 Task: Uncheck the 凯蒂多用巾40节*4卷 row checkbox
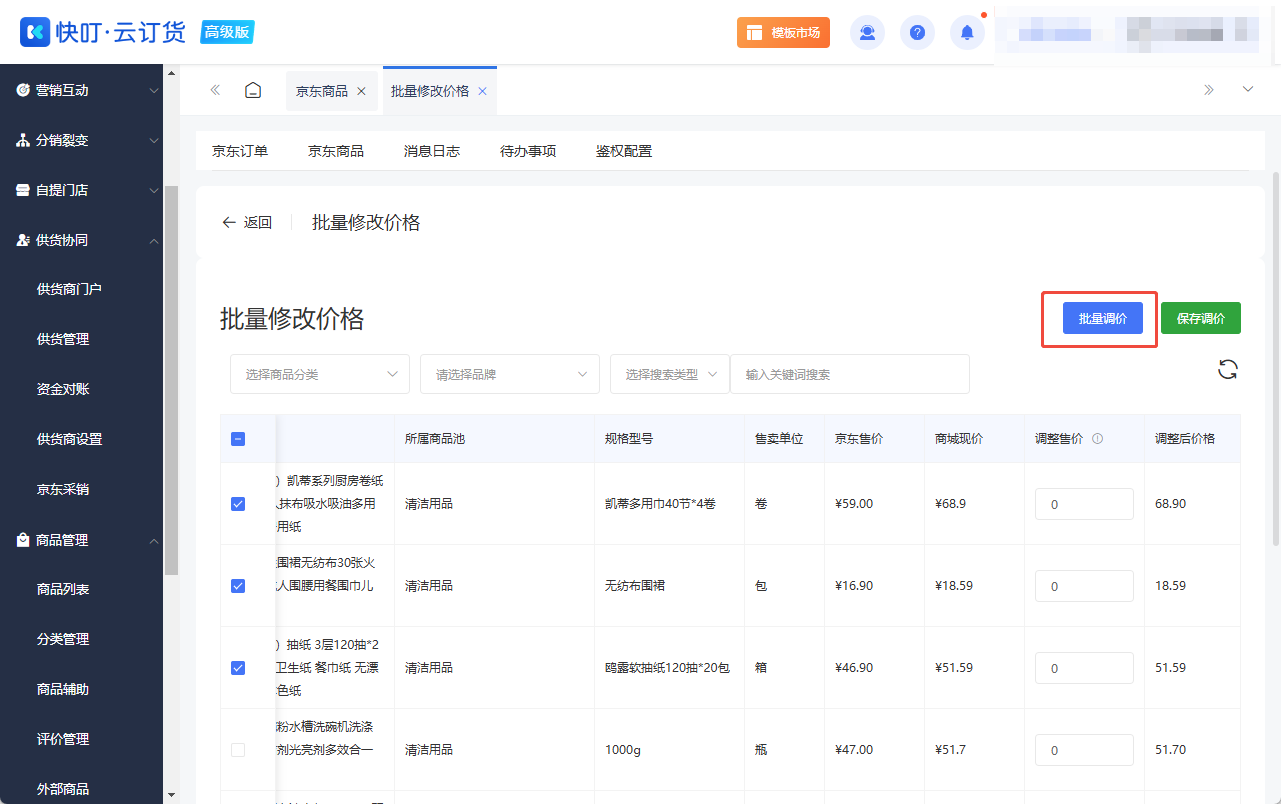pos(238,504)
